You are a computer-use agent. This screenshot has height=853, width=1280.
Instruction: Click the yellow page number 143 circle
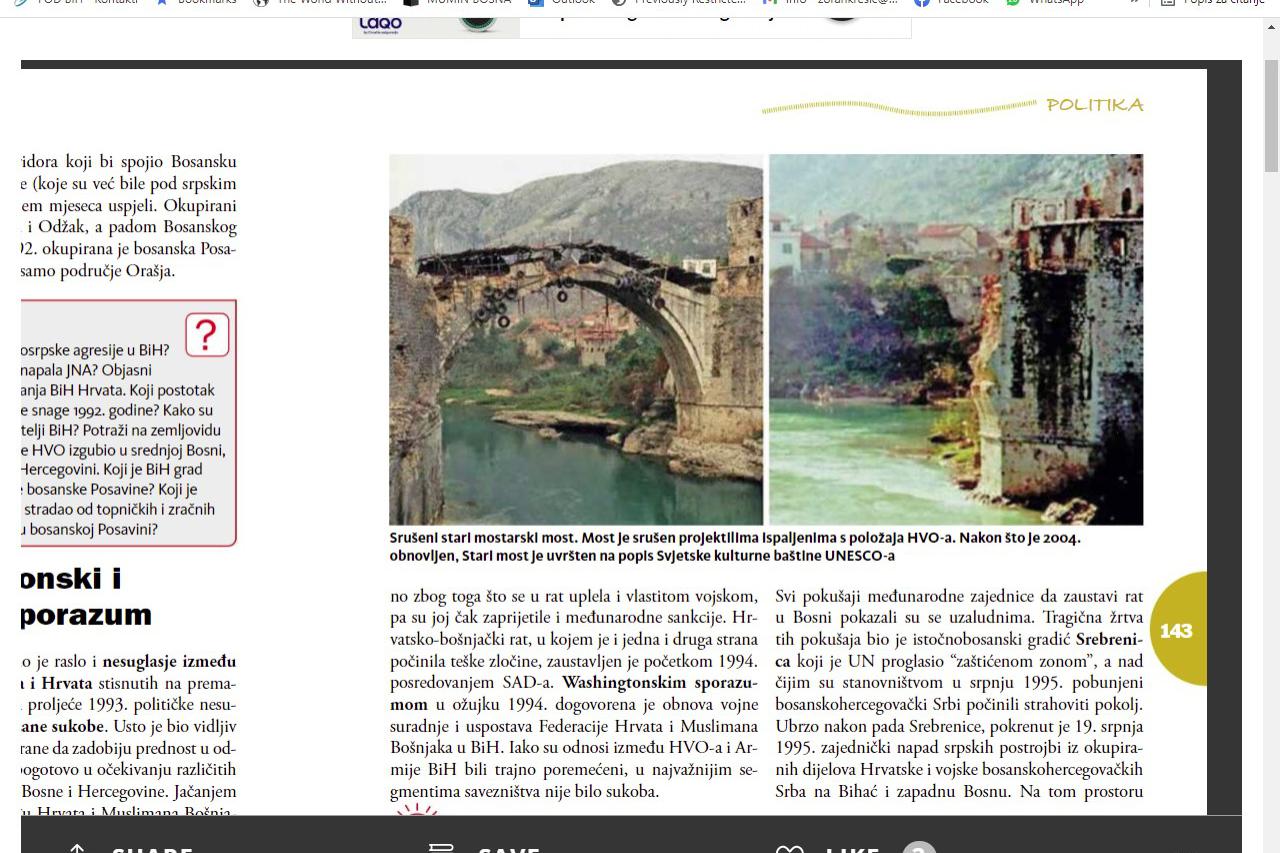click(1177, 630)
